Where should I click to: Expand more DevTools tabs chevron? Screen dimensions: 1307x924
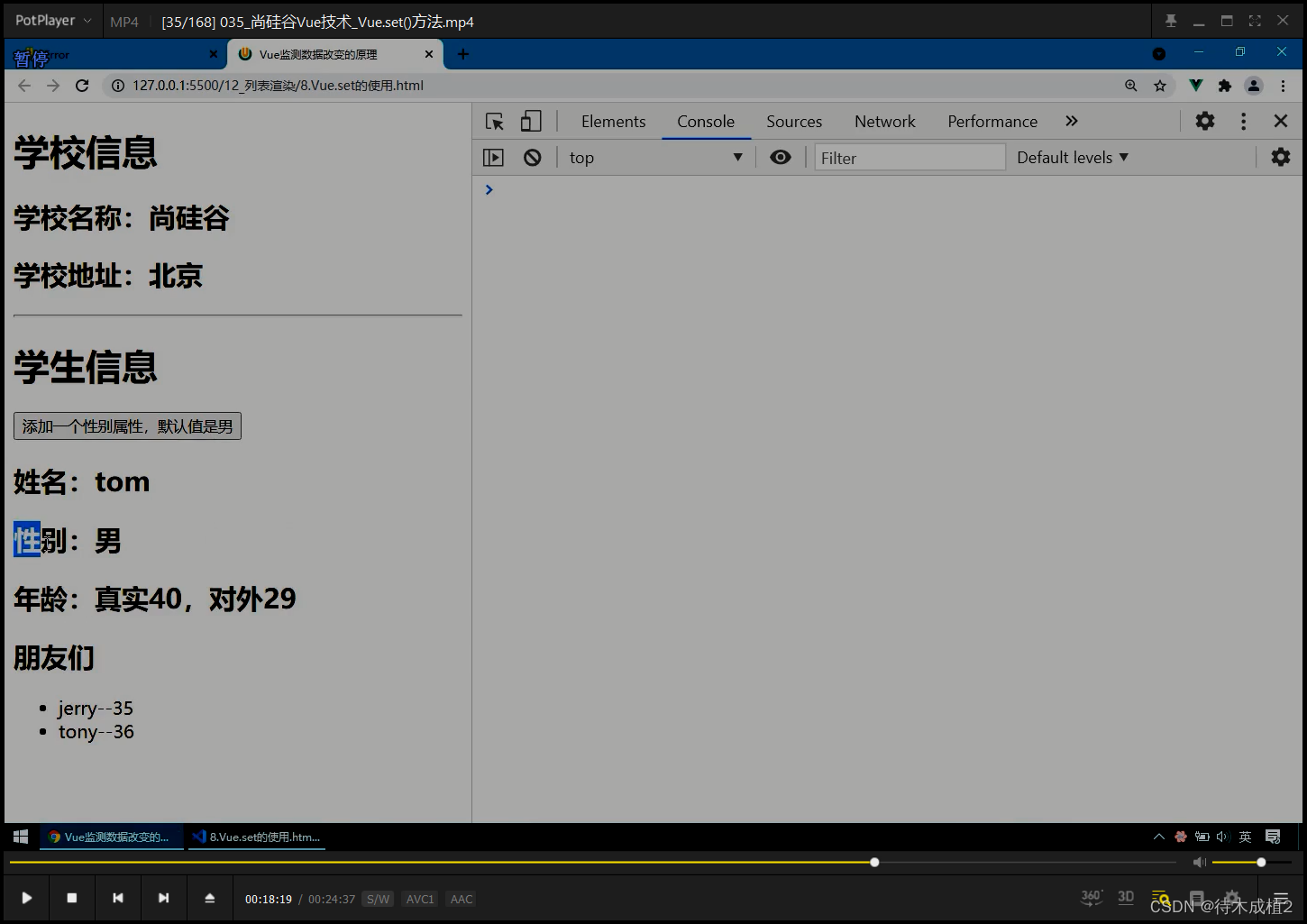pyautogui.click(x=1072, y=121)
